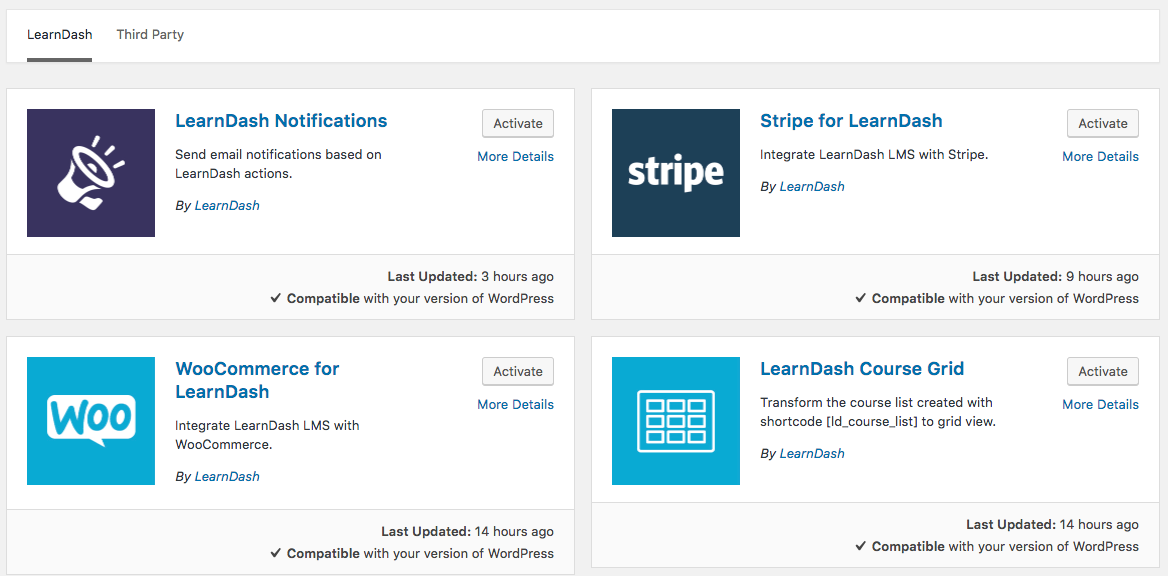
Task: Open the LearnDash Notifications plugin title
Action: click(281, 120)
